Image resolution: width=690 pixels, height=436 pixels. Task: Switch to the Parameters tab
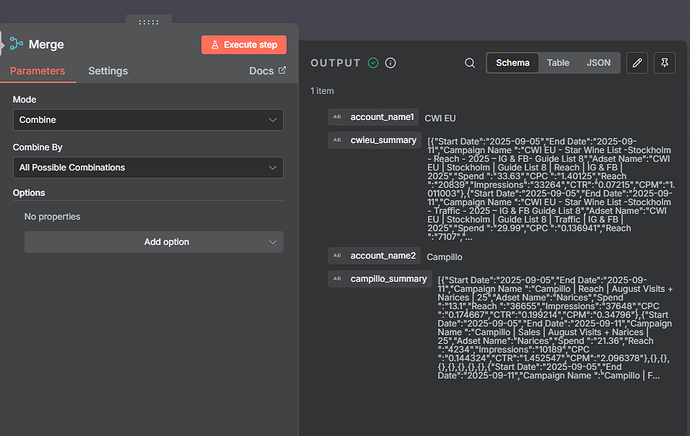click(x=38, y=71)
